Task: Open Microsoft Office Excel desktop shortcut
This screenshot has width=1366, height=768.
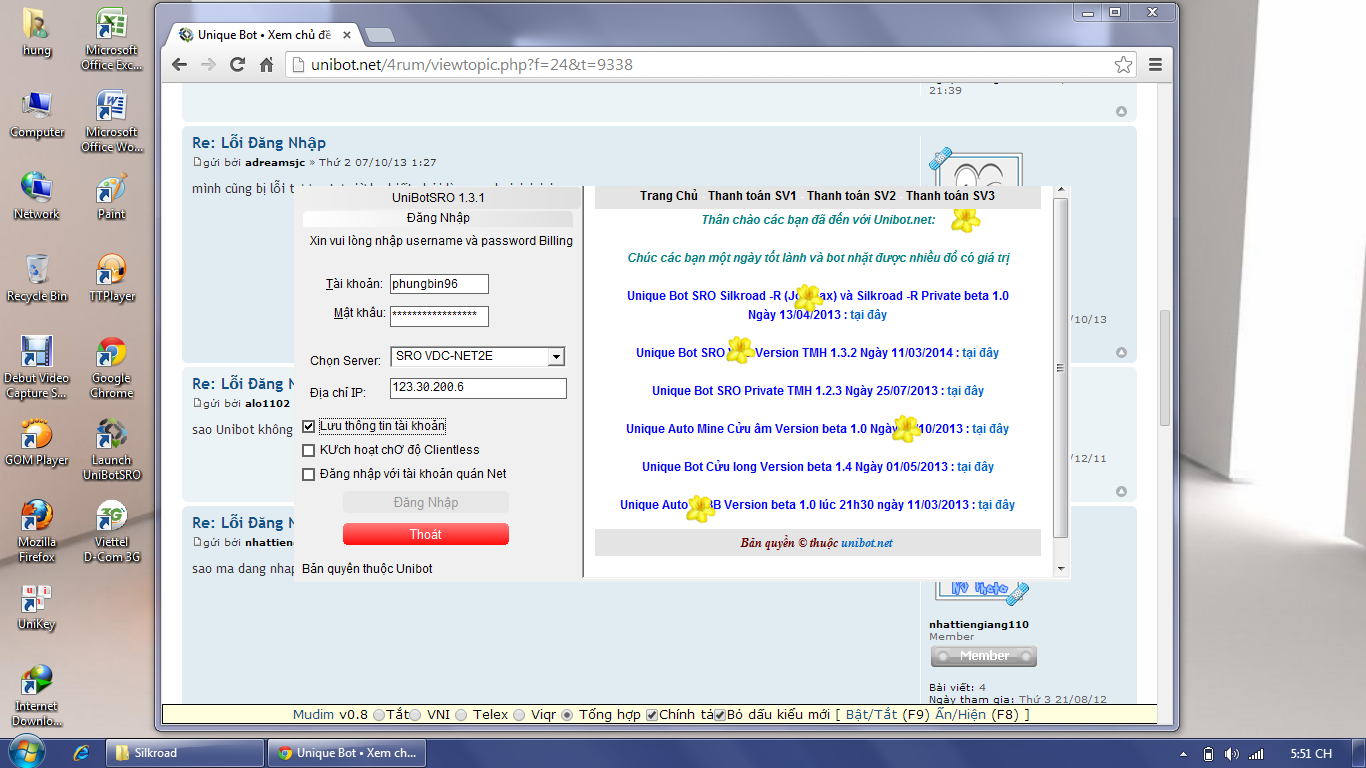Action: pyautogui.click(x=111, y=39)
